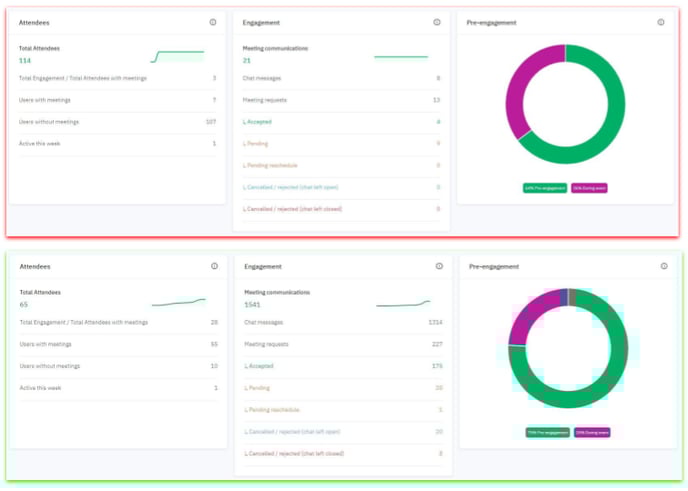Select 'Meeting requests' row showing 227
The width and height of the screenshot is (688, 491).
[343, 344]
